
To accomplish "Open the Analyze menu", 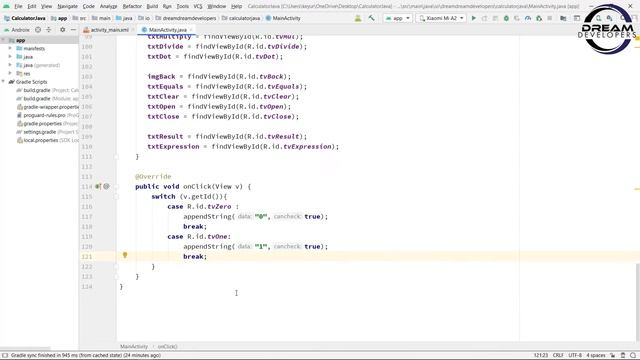I will [x=108, y=7].
